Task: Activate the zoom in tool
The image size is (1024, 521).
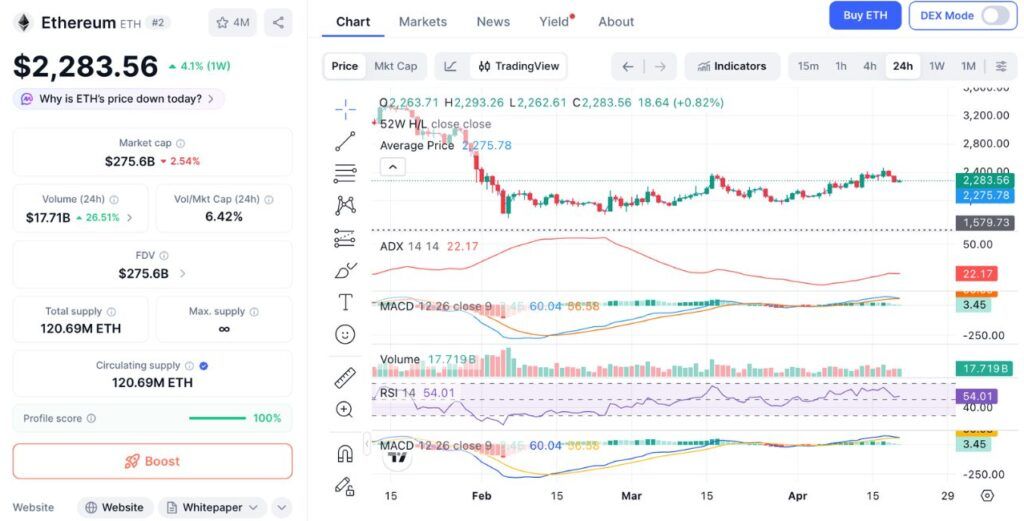Action: (345, 409)
